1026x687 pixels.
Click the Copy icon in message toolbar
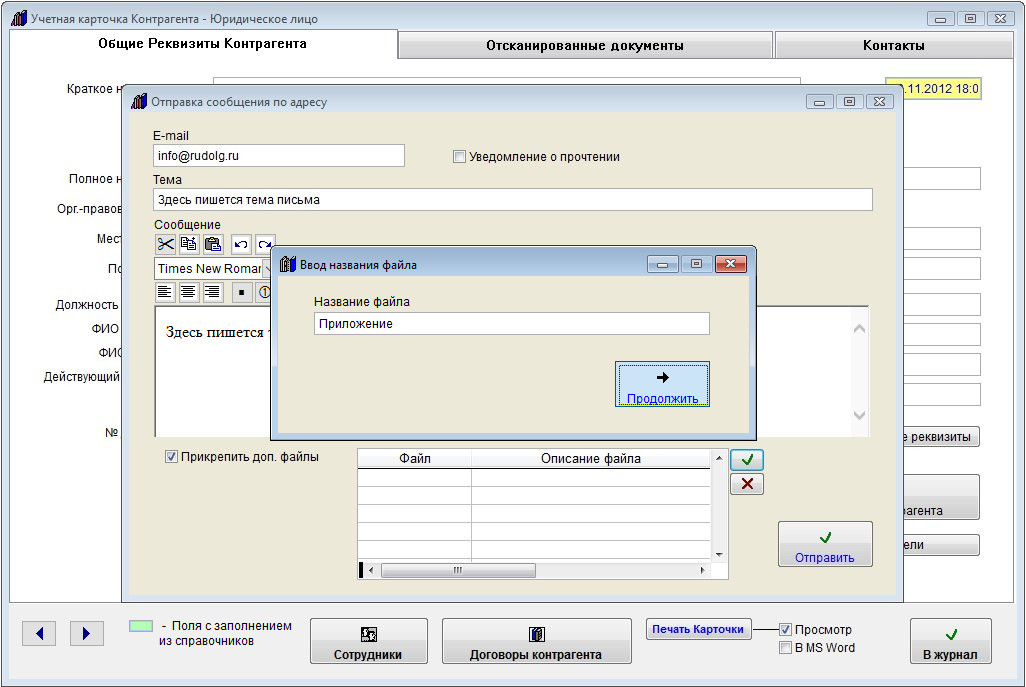[x=189, y=244]
